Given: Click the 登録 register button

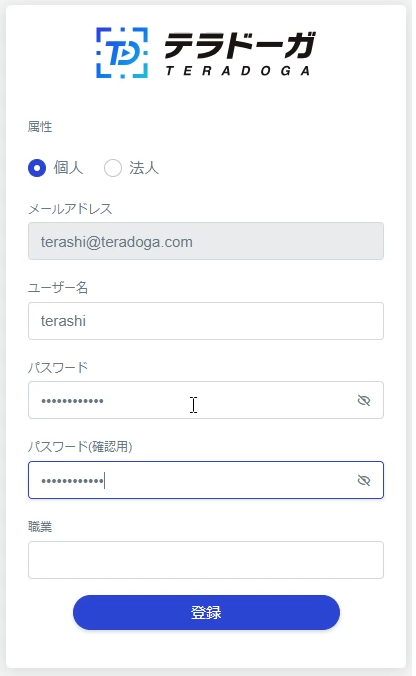Looking at the screenshot, I should (x=206, y=612).
